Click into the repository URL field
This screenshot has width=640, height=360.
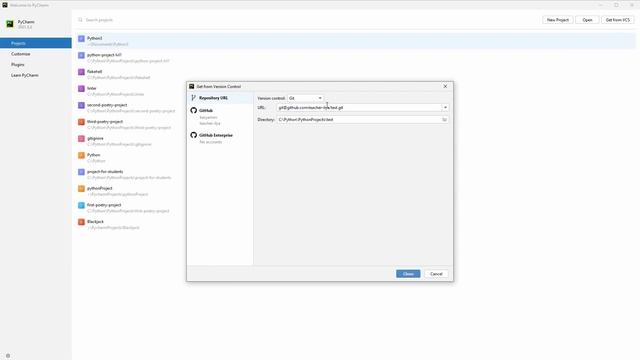pyautogui.click(x=359, y=108)
